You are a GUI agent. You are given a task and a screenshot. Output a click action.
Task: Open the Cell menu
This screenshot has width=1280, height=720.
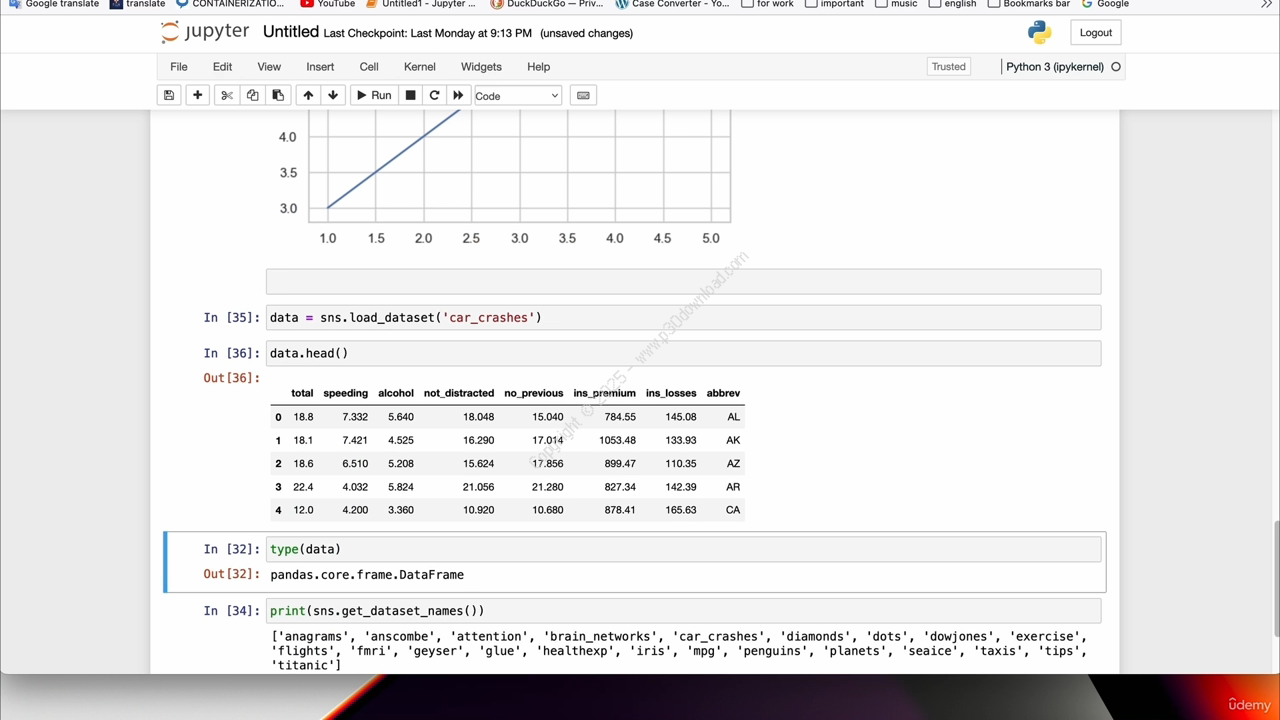[369, 67]
